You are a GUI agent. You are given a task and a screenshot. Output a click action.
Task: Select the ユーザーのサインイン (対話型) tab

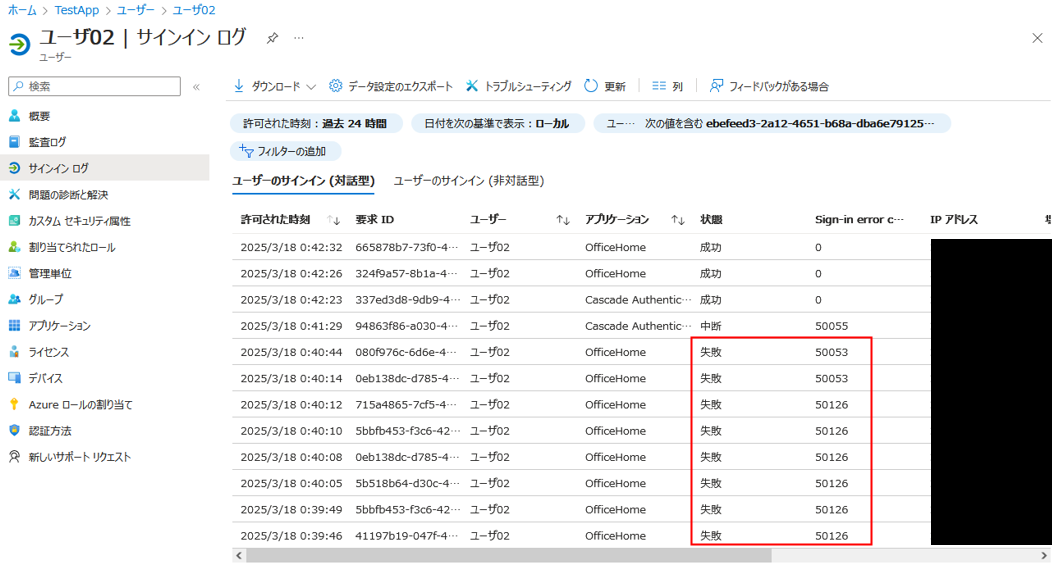coord(303,181)
